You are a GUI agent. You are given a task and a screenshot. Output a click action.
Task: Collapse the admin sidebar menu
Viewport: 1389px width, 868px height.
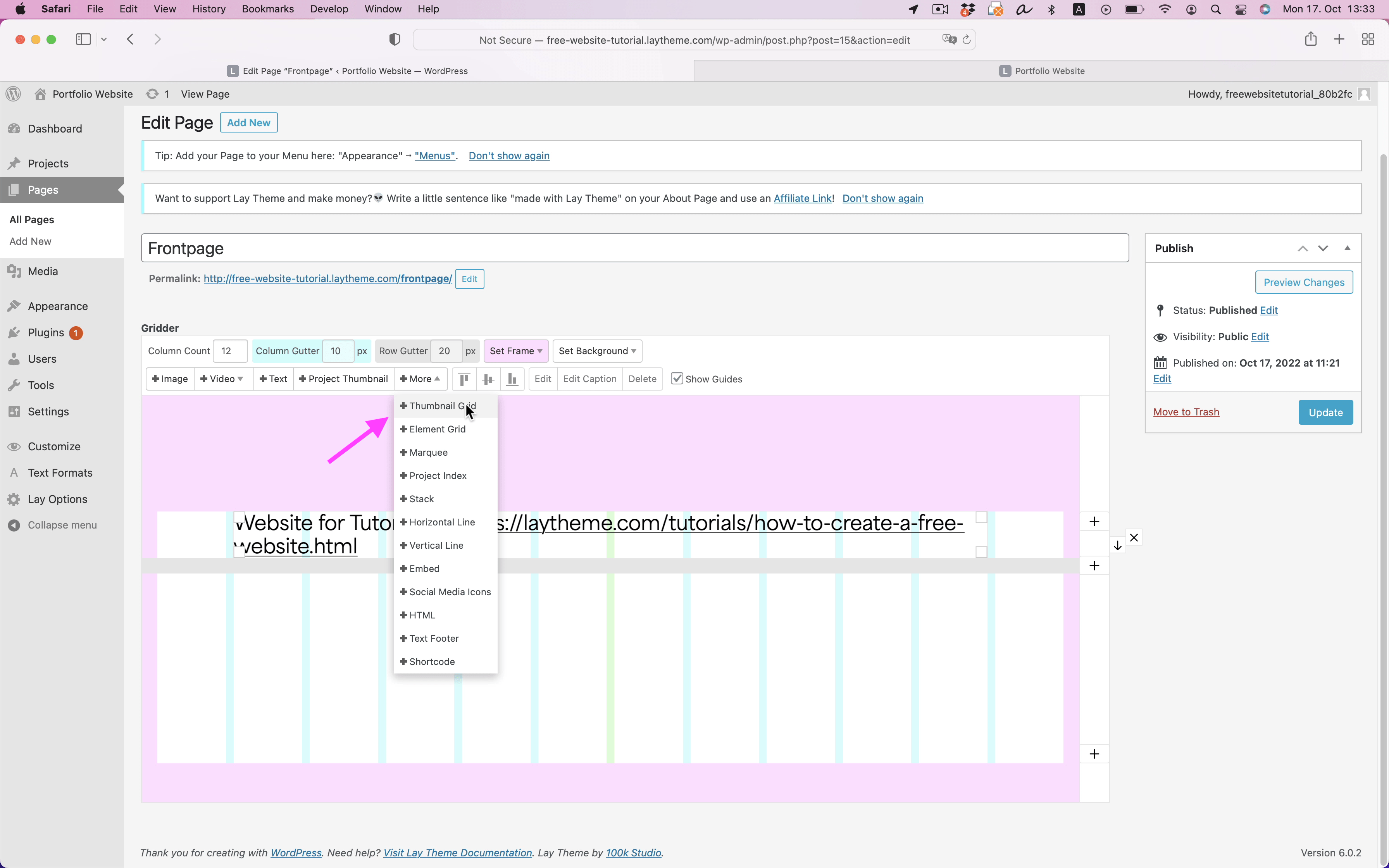(x=62, y=525)
